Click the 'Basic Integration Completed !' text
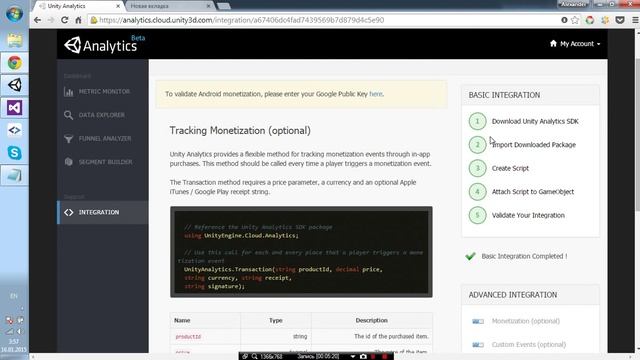The image size is (640, 360). coord(524,256)
